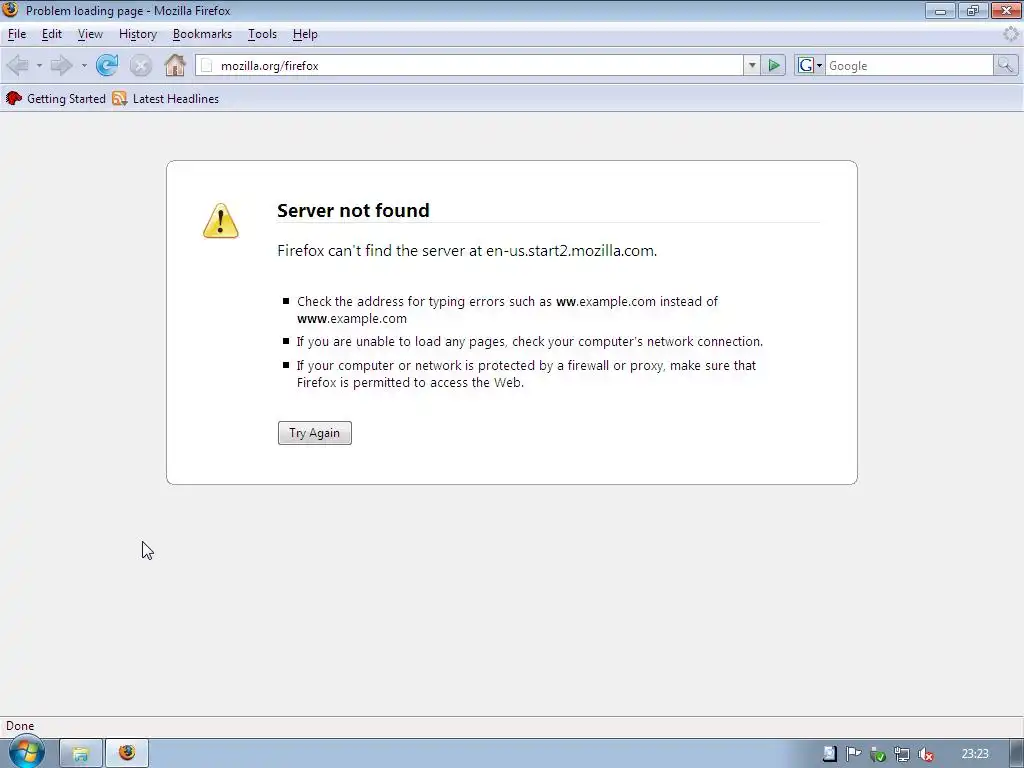This screenshot has width=1024, height=768.
Task: Go forward with the Forward arrow button
Action: [61, 65]
